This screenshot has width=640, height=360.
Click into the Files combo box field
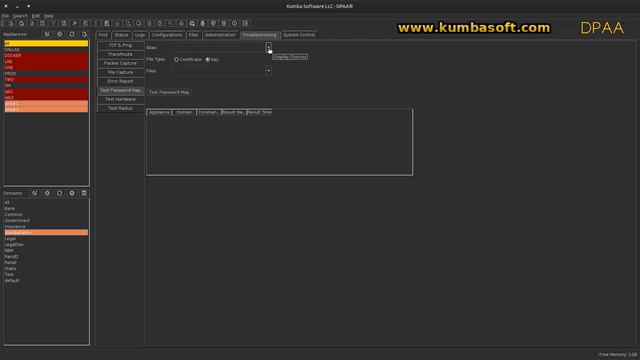click(x=218, y=71)
